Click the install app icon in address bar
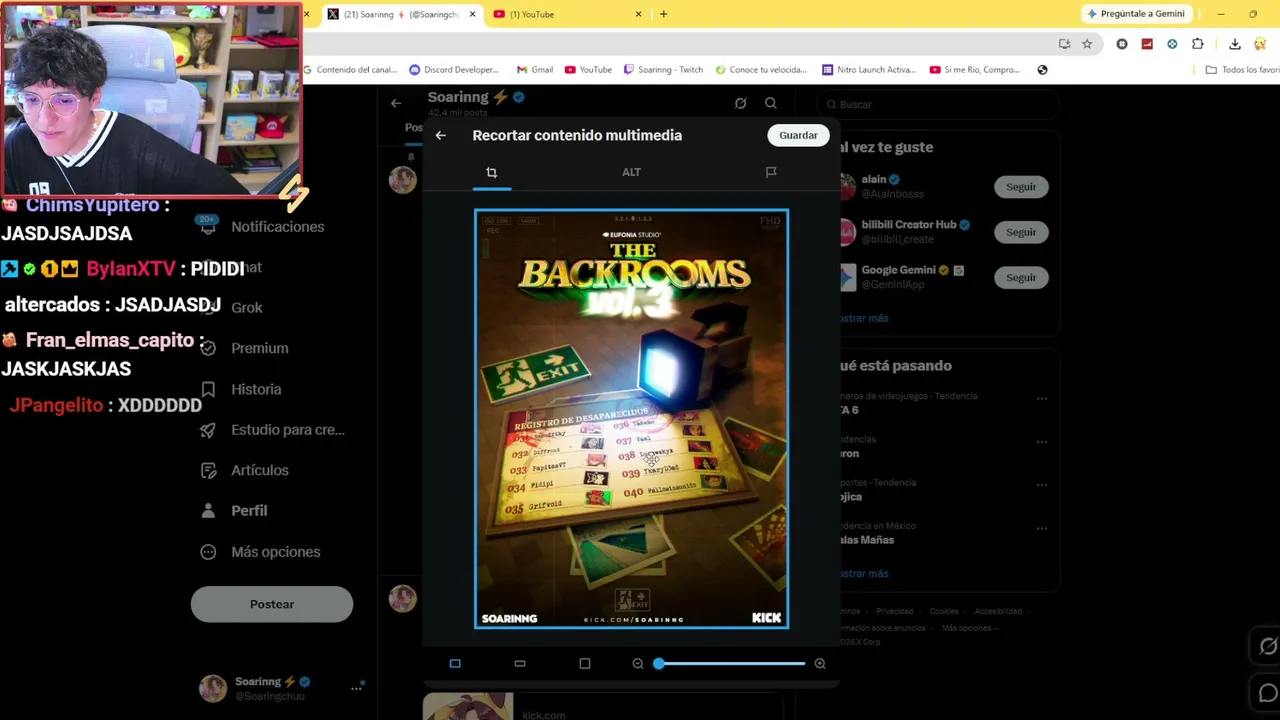The image size is (1280, 720). (x=1064, y=44)
